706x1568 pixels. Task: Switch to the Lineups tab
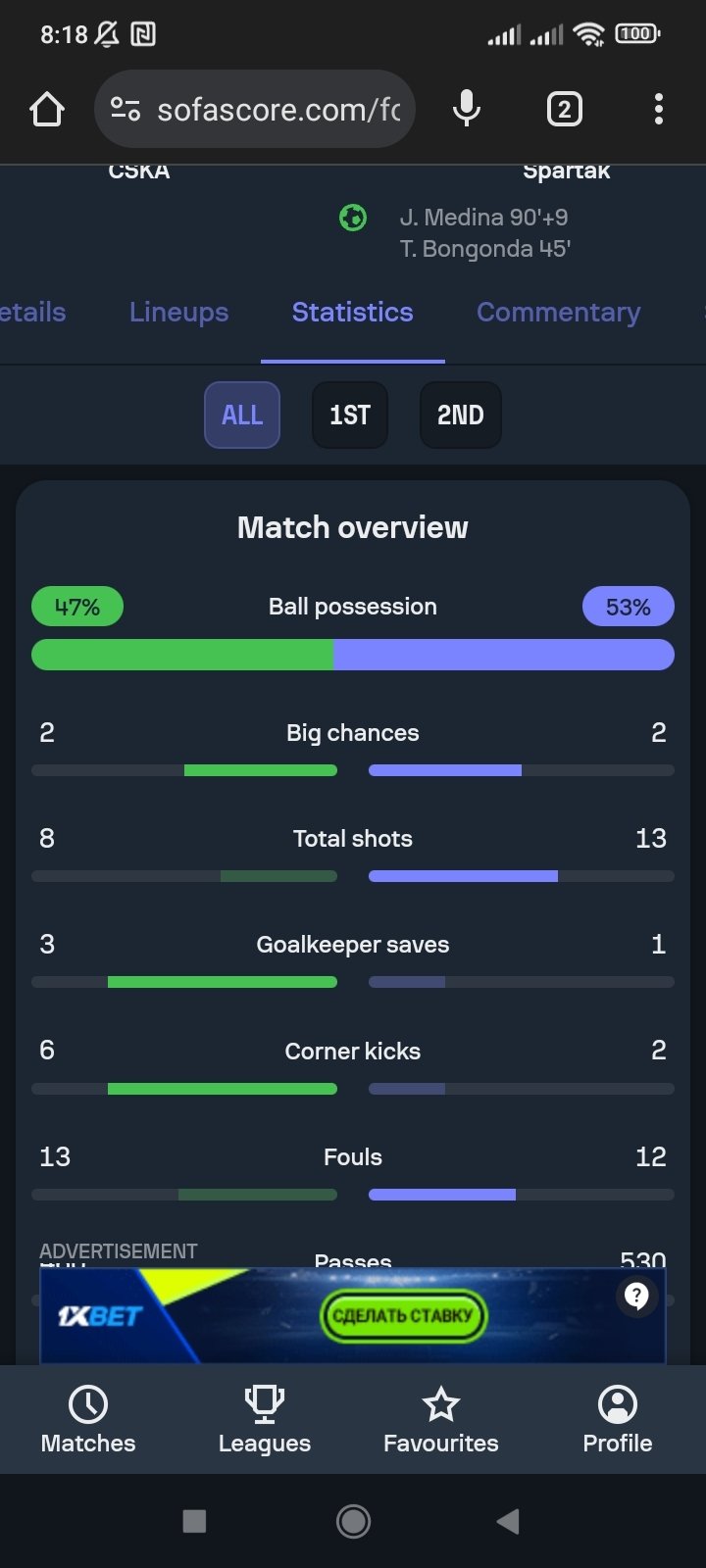(178, 313)
